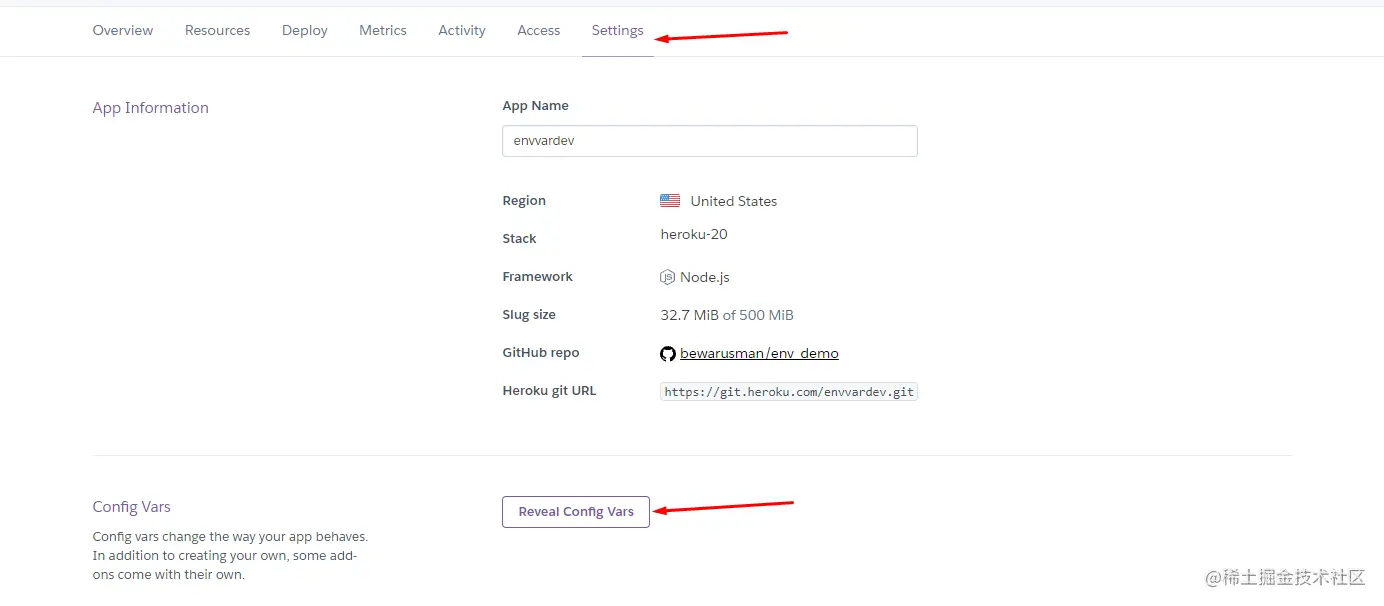The height and width of the screenshot is (606, 1384).
Task: Select the Settings tab
Action: coord(618,31)
